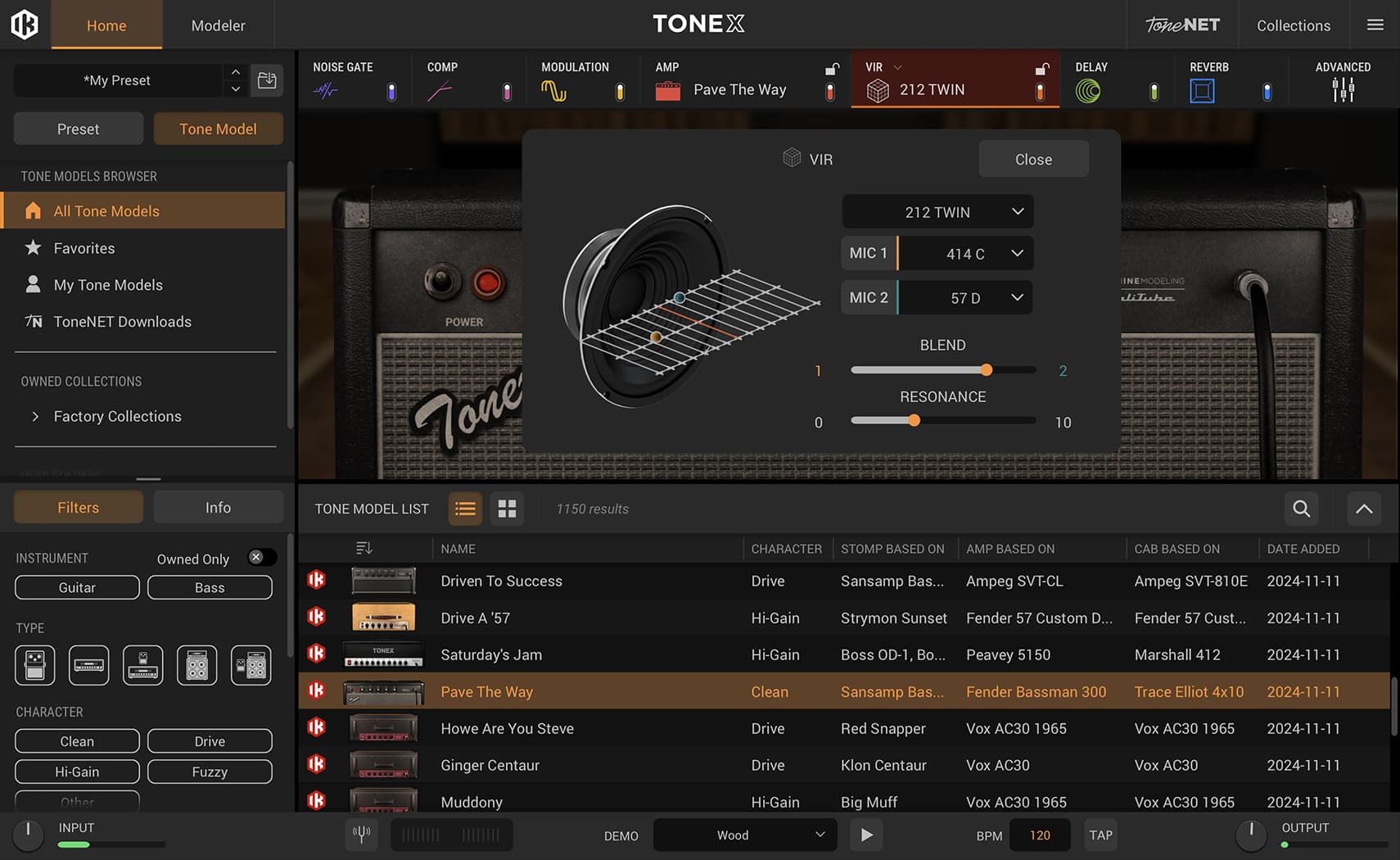The height and width of the screenshot is (860, 1400).
Task: Click the VIR cabinet cube icon
Action: pos(878,91)
